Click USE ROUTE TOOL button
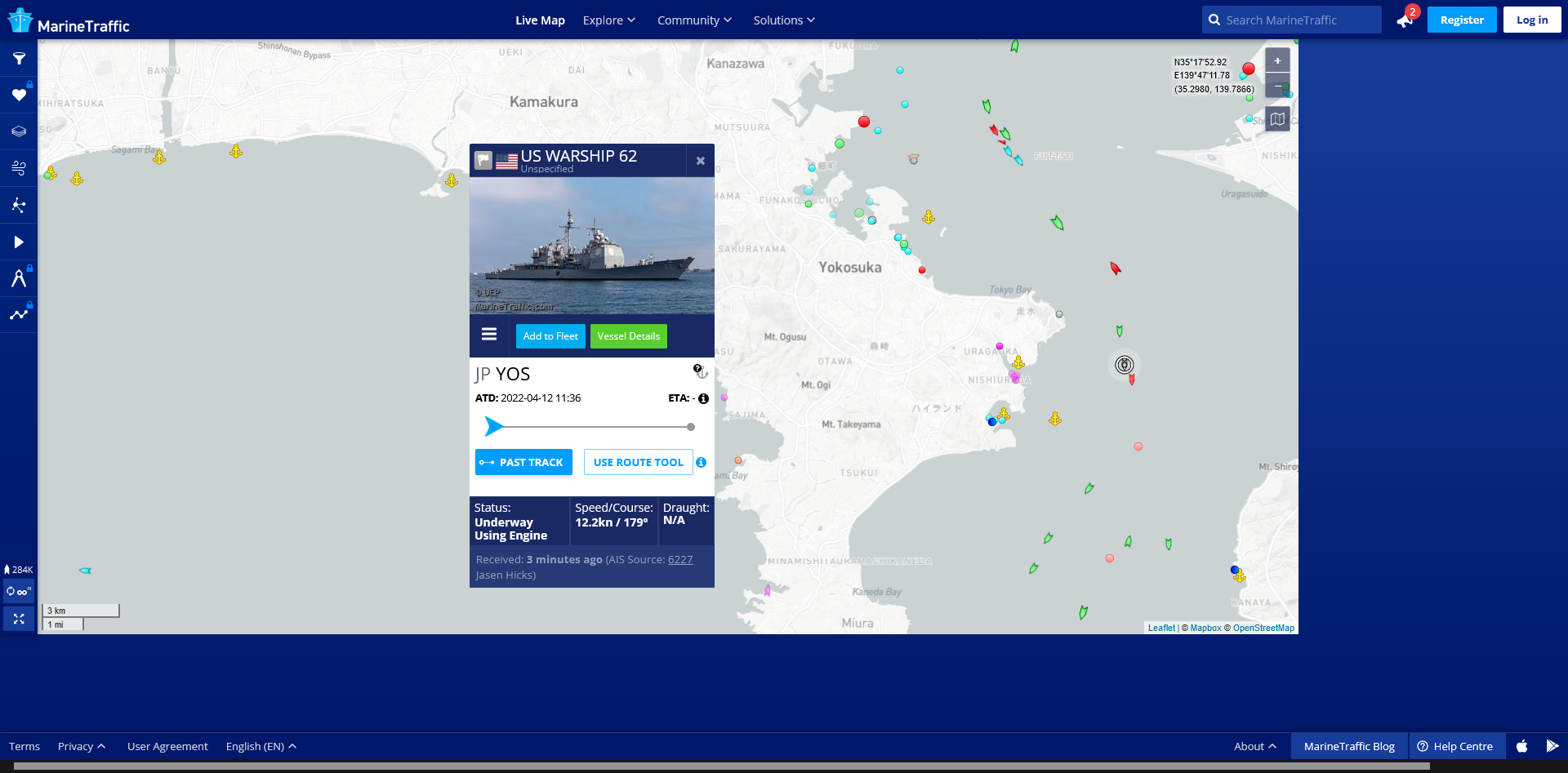The height and width of the screenshot is (773, 1568). [639, 462]
